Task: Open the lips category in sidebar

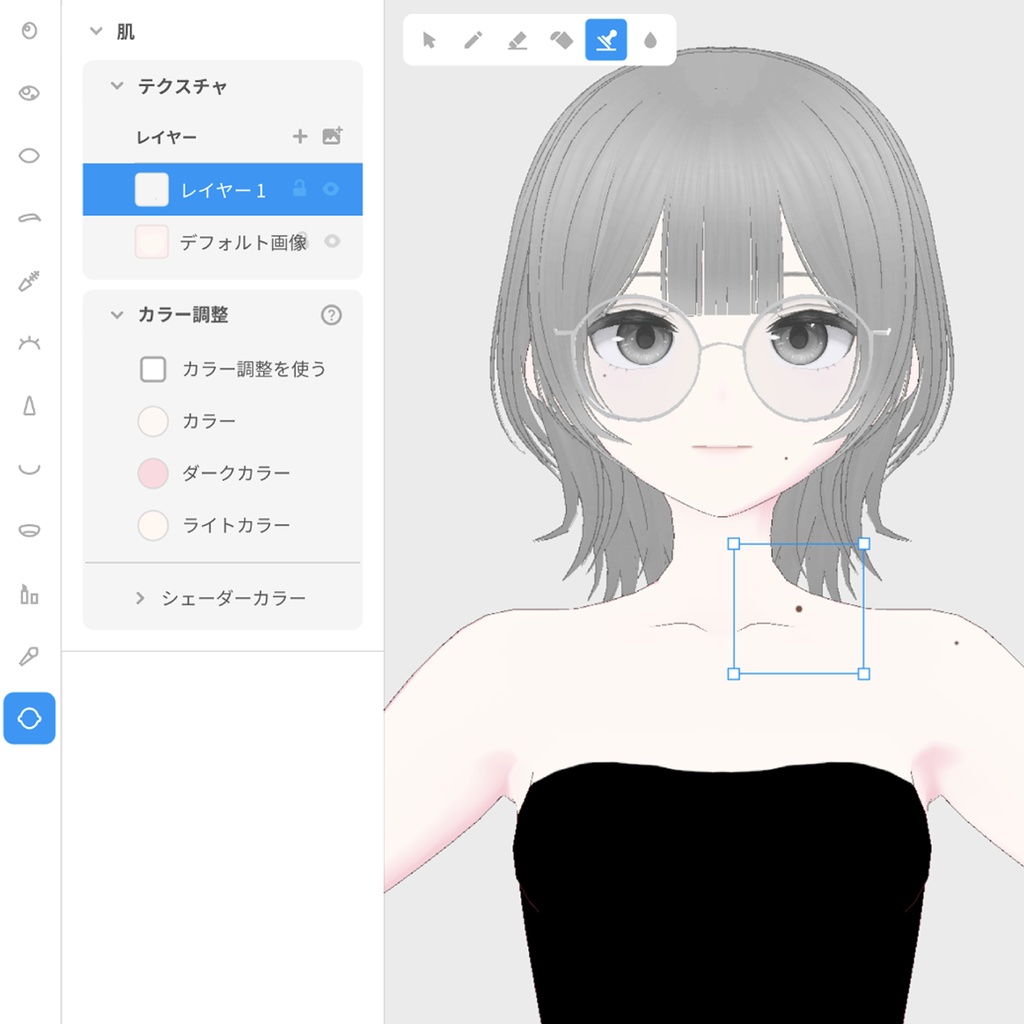Action: click(29, 530)
